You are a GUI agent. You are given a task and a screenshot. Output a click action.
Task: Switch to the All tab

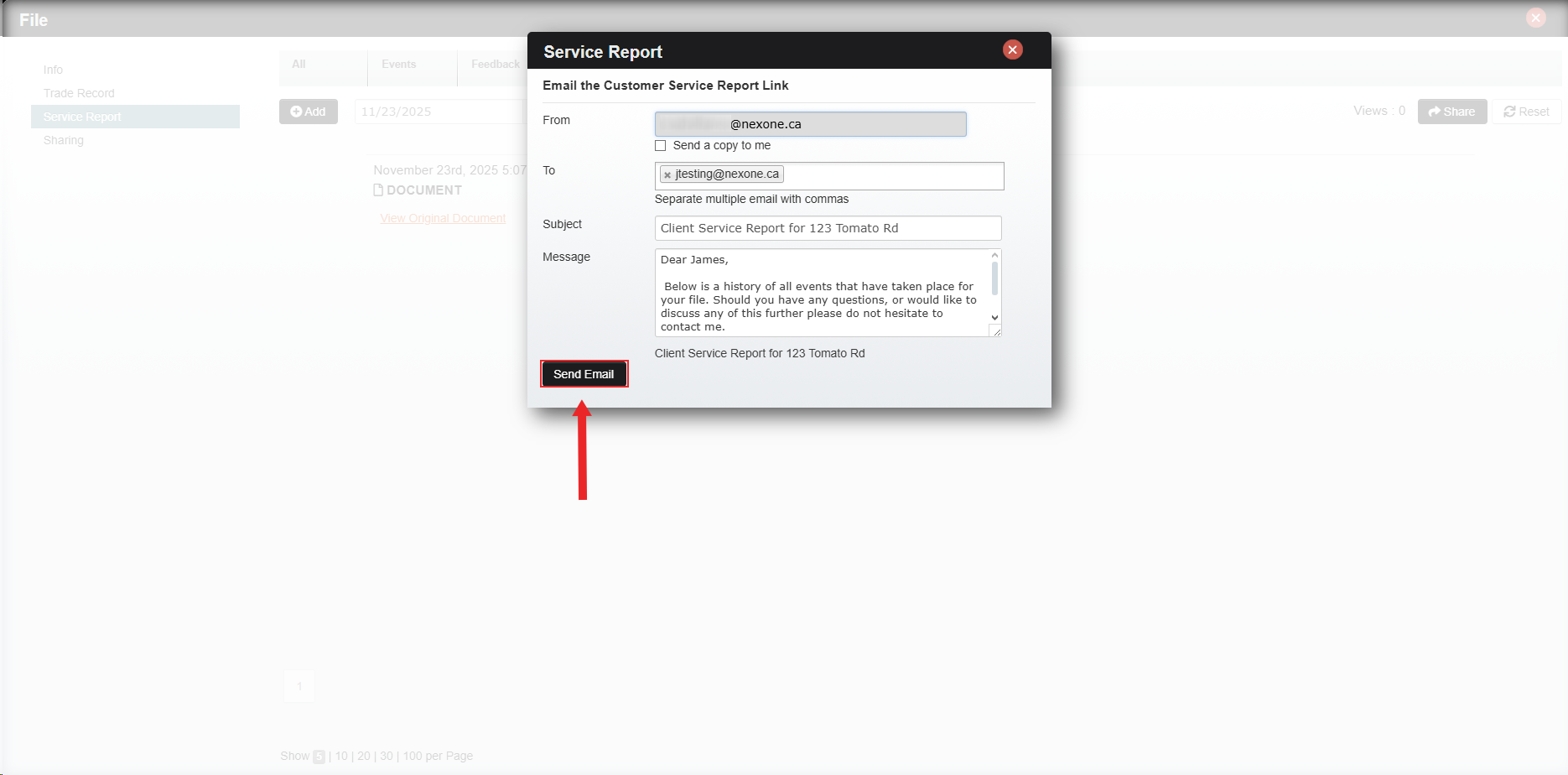point(299,65)
